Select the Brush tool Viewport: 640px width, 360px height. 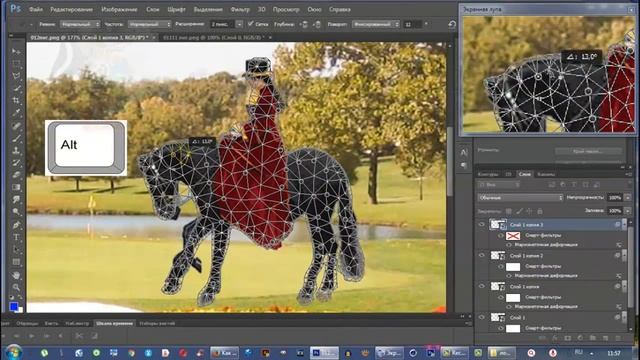[16, 138]
